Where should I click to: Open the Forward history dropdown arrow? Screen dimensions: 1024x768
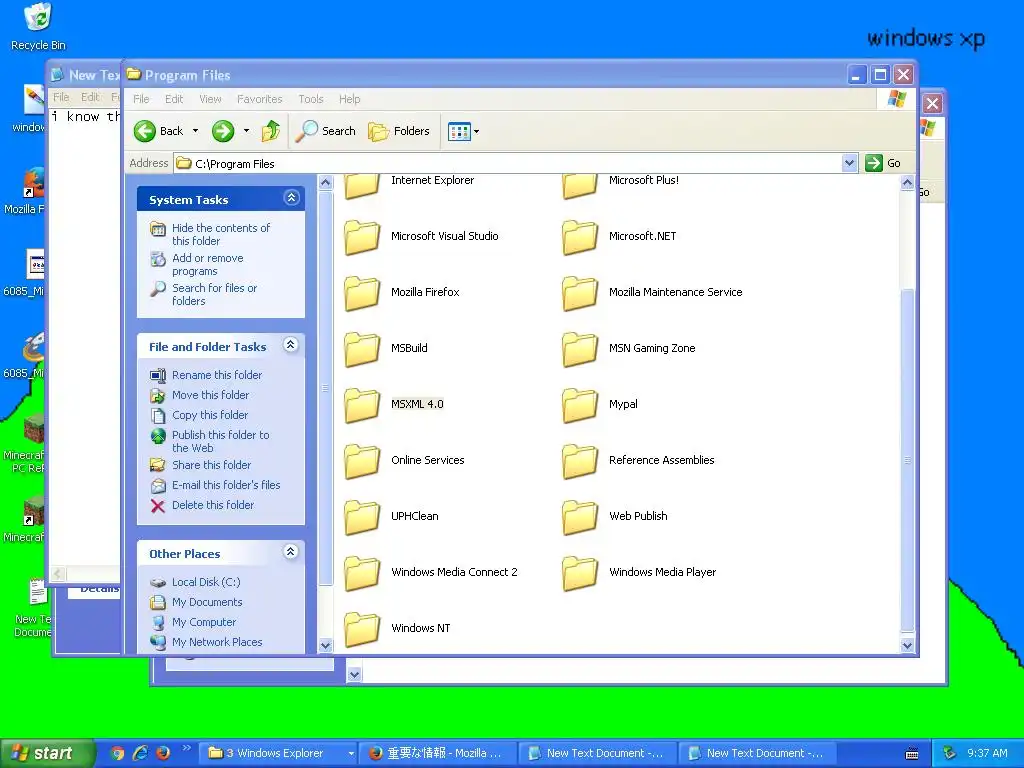coord(246,131)
